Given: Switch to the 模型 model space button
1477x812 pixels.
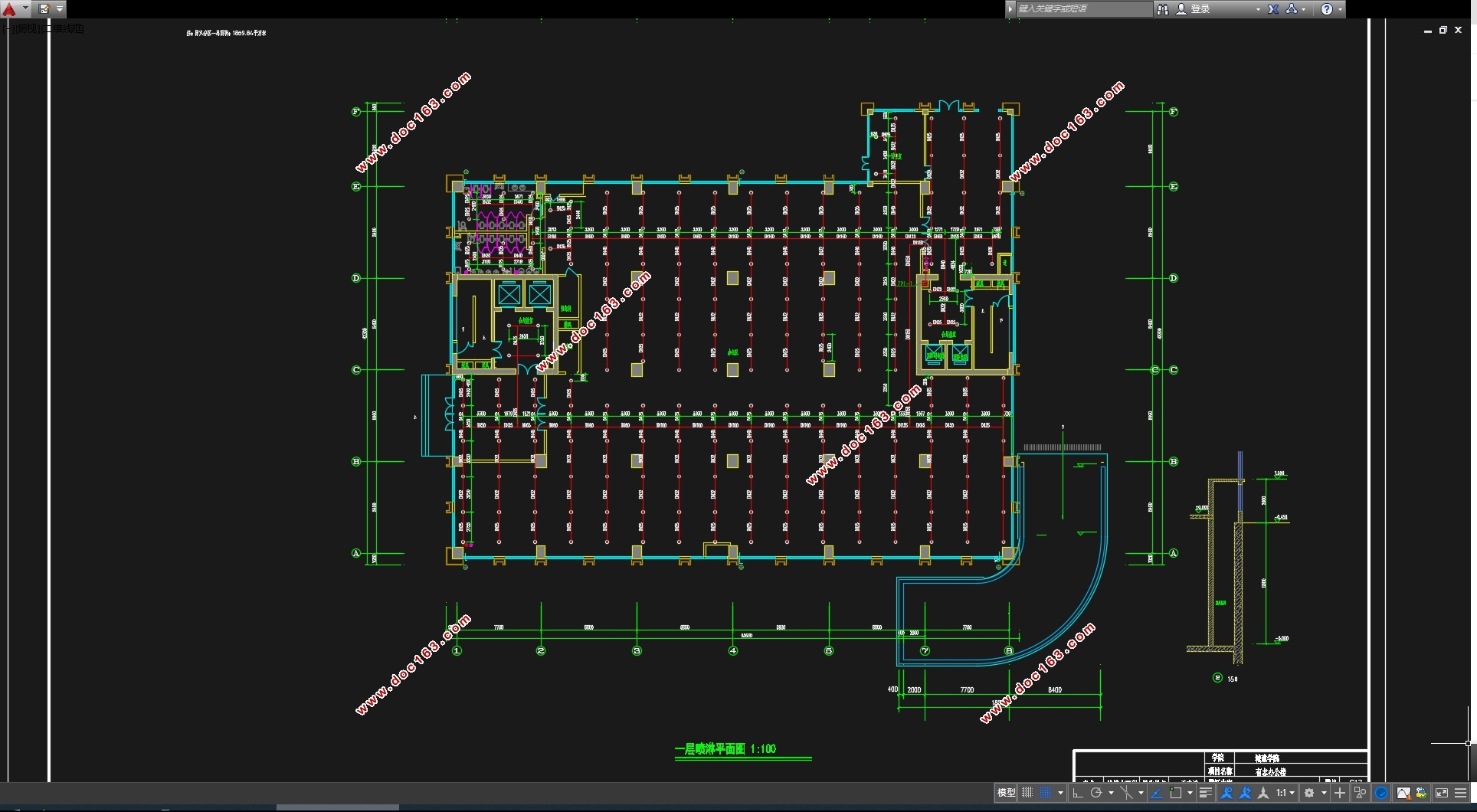Looking at the screenshot, I should tap(1006, 793).
